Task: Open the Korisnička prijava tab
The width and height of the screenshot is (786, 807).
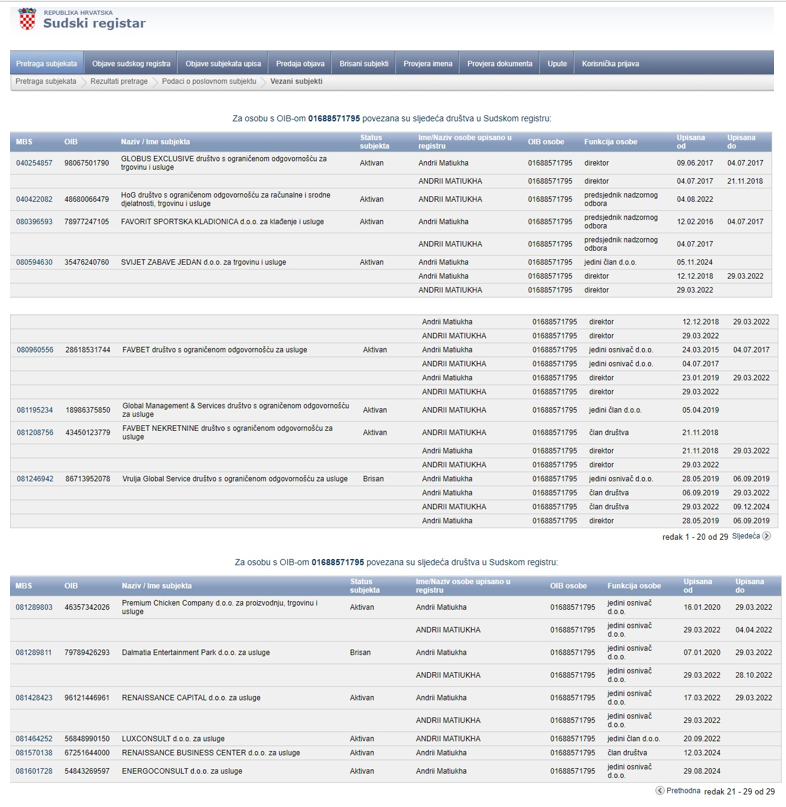Action: point(610,63)
